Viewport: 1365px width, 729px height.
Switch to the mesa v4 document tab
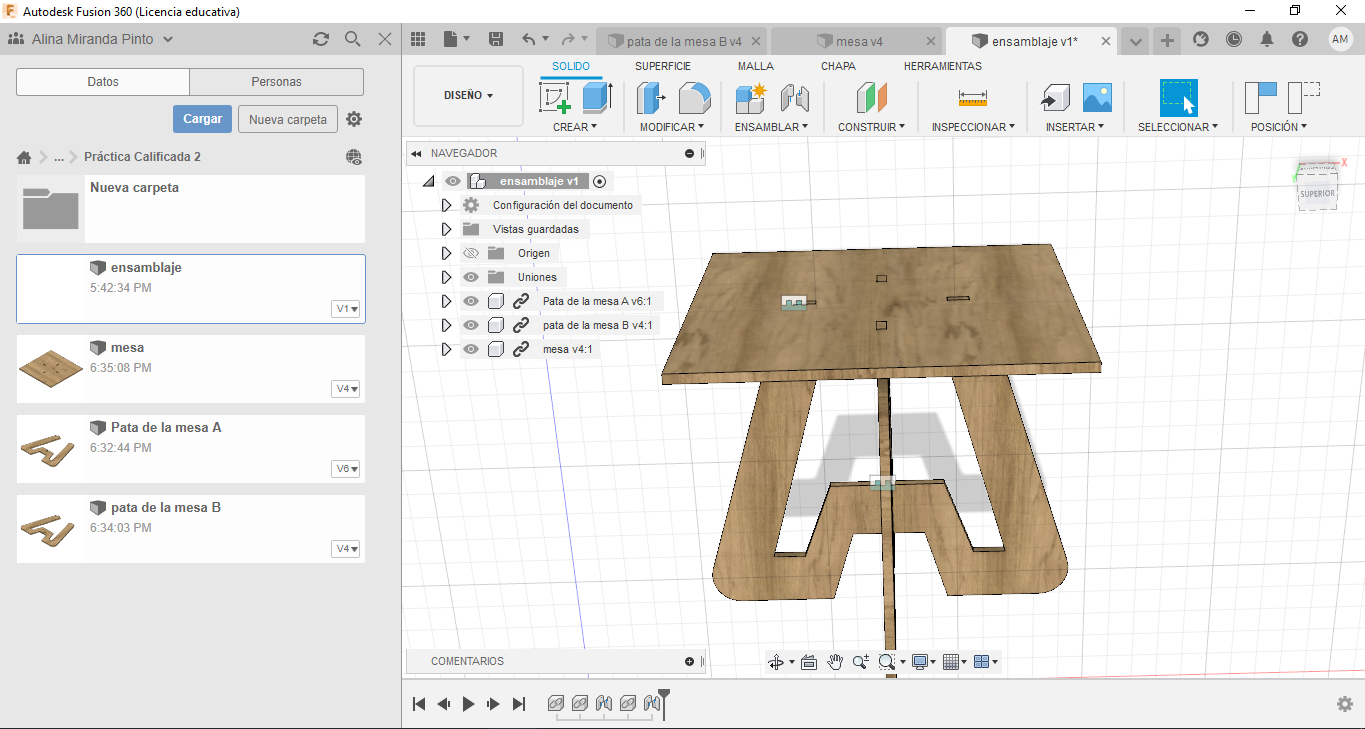point(858,41)
